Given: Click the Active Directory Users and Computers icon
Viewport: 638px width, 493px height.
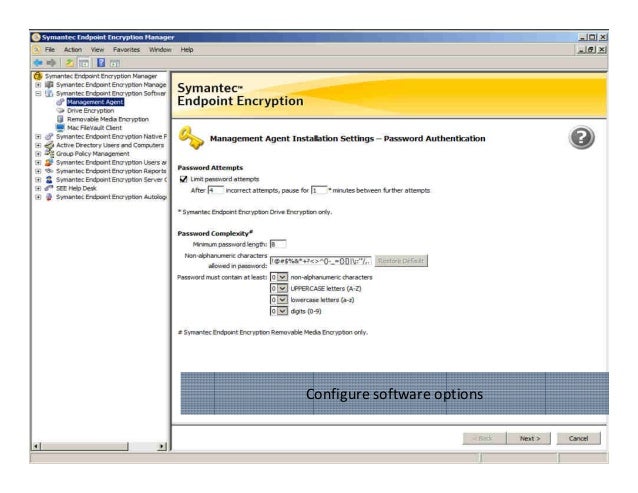Looking at the screenshot, I should coord(49,145).
